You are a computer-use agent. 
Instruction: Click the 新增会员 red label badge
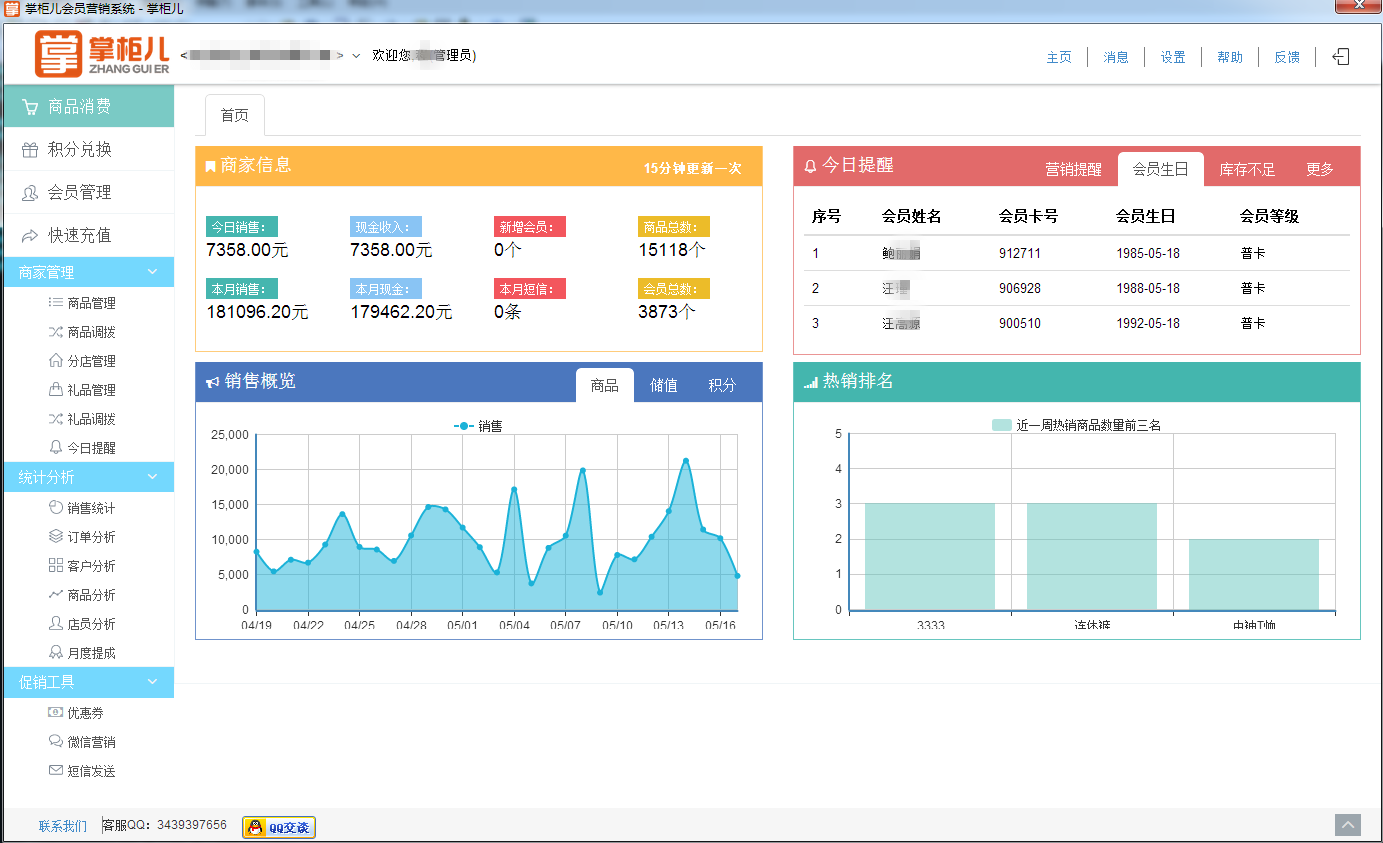(530, 227)
